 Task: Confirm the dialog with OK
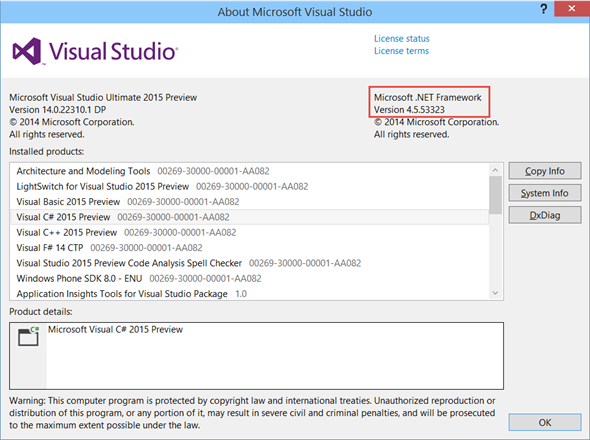point(545,422)
